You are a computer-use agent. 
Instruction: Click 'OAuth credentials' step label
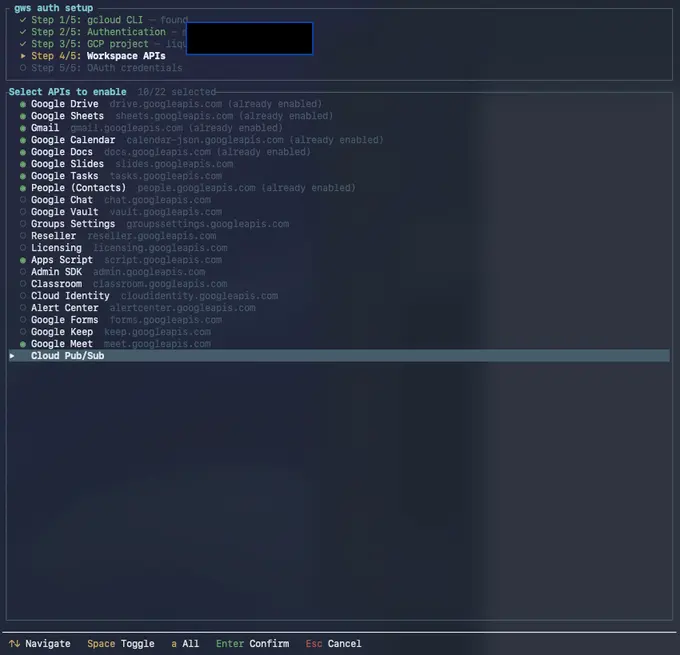pos(134,68)
